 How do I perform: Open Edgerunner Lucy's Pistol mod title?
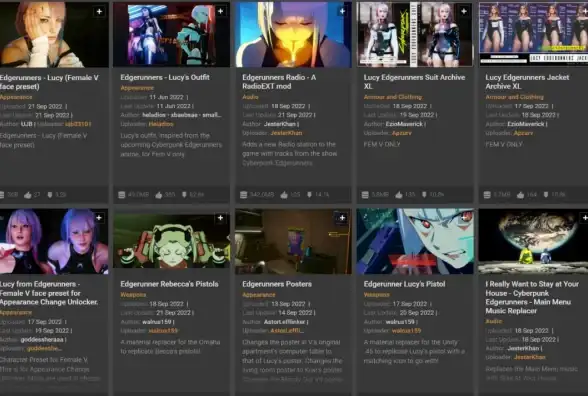coord(404,284)
